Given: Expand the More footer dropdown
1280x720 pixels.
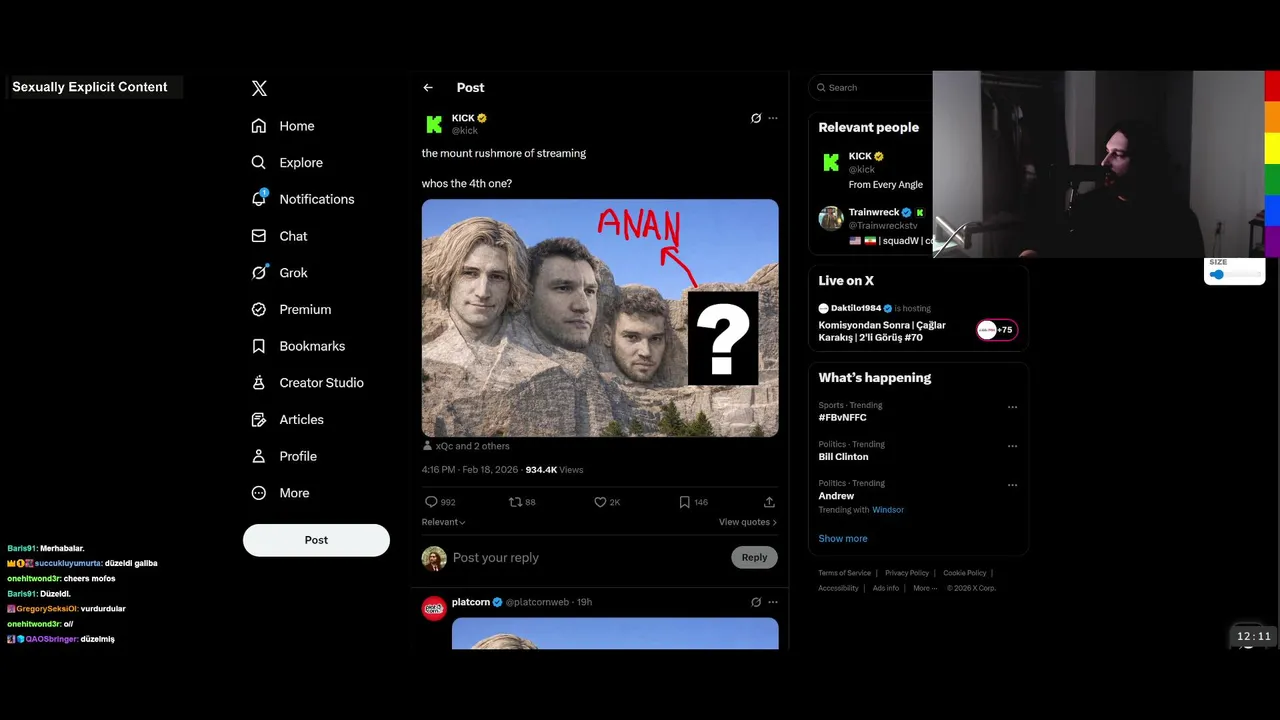Looking at the screenshot, I should [925, 588].
